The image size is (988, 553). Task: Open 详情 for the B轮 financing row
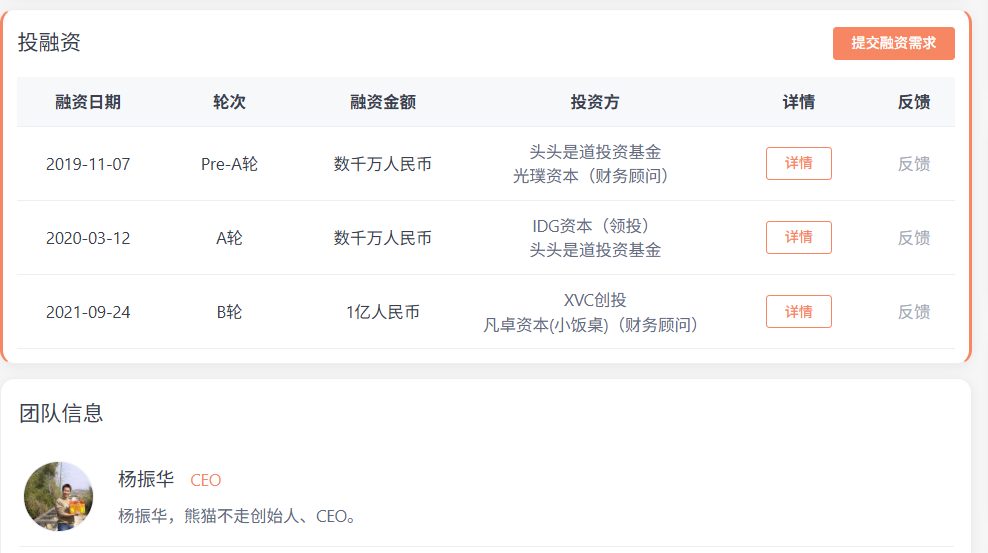point(798,312)
